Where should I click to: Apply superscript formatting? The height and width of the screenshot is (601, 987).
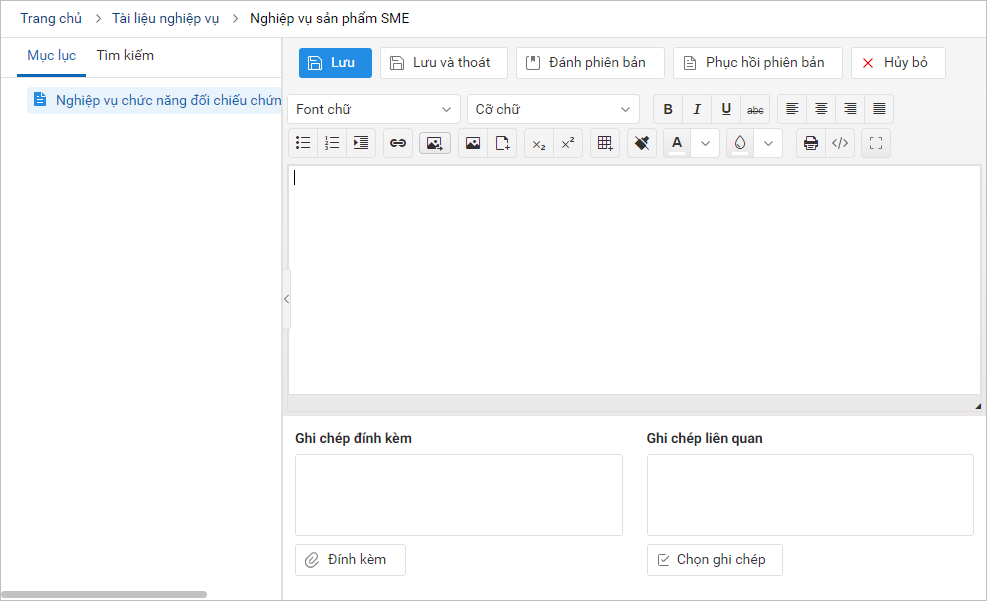(x=568, y=143)
